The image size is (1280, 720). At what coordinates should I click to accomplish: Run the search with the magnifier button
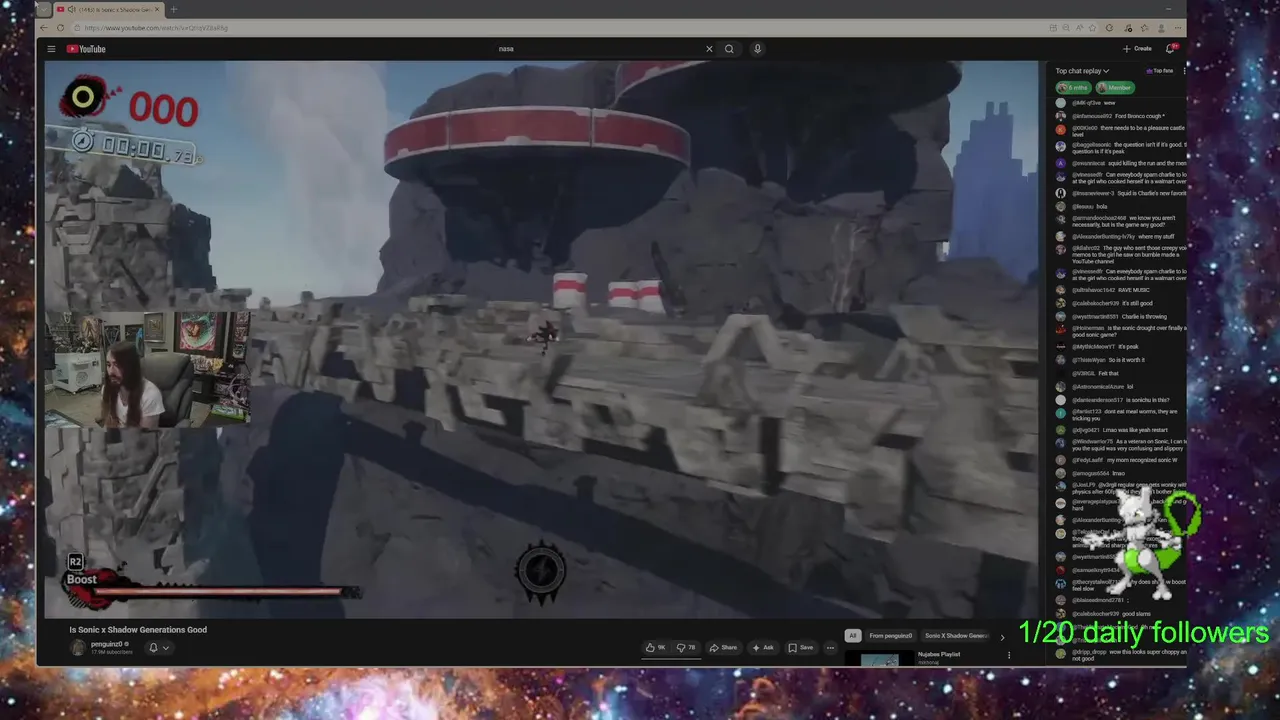tap(729, 49)
